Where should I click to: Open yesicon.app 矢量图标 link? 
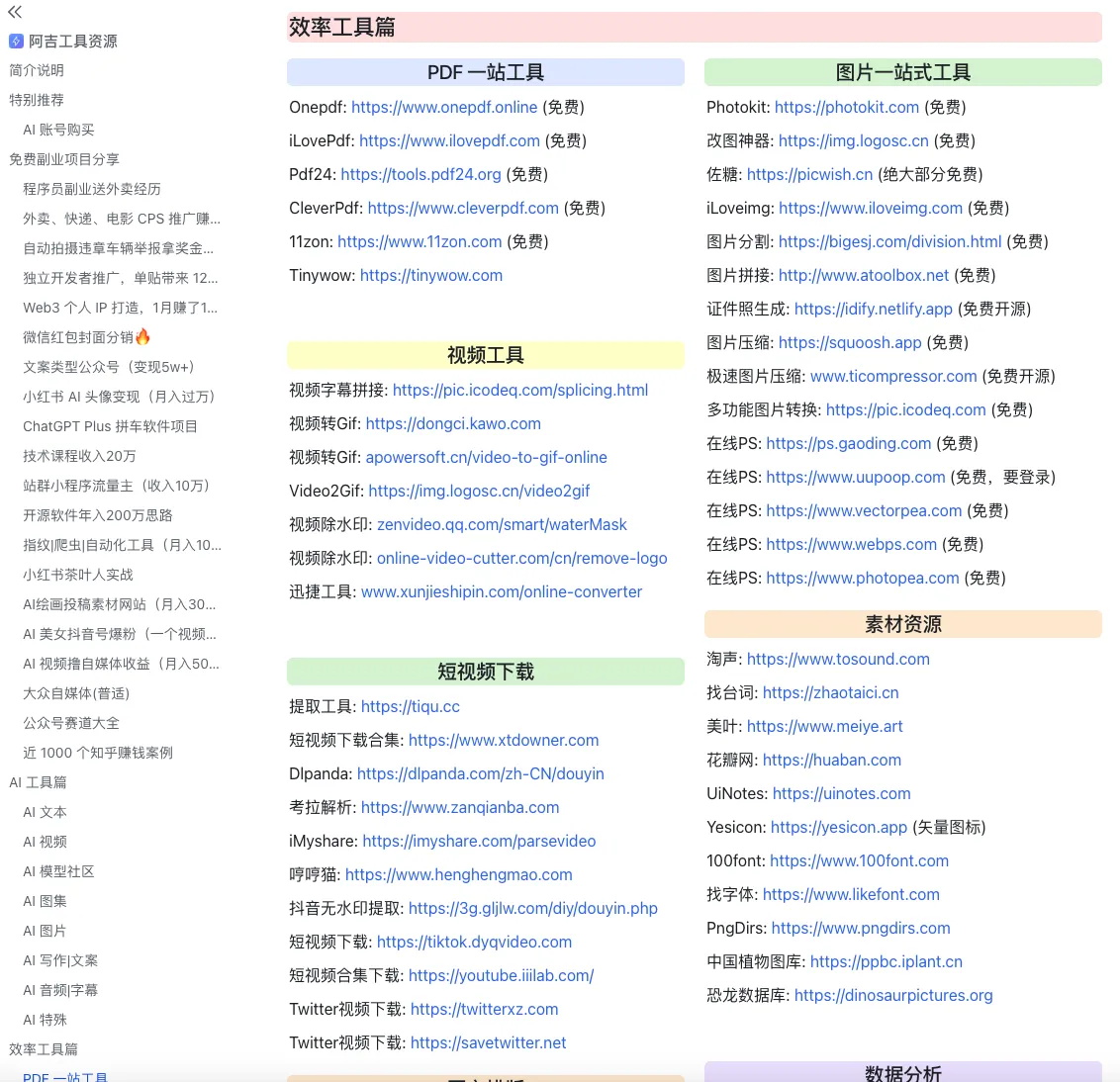pos(839,826)
